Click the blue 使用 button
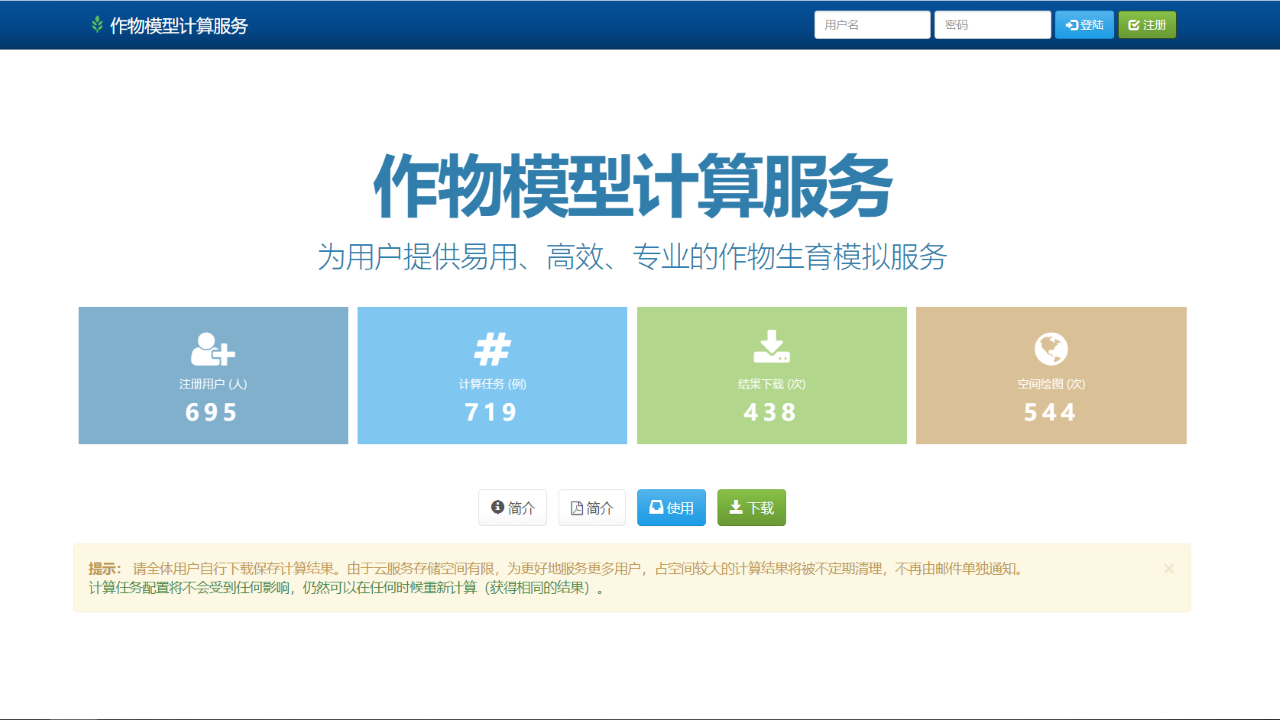Viewport: 1280px width, 720px height. click(x=671, y=508)
